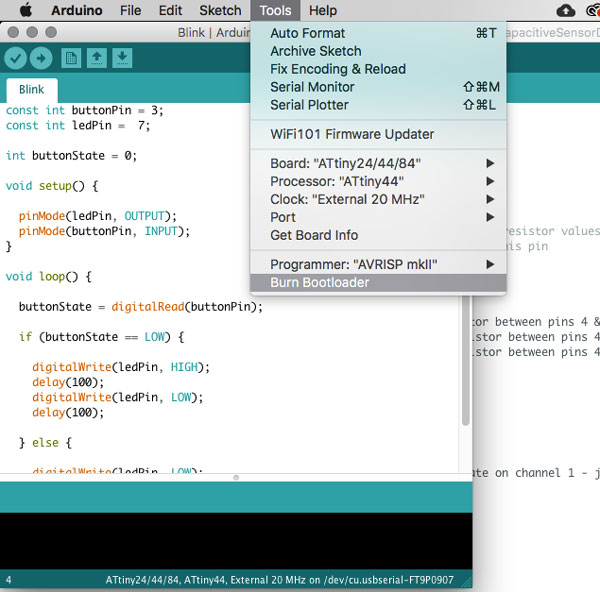Image resolution: width=600 pixels, height=592 pixels.
Task: Launch Serial Plotter
Action: coord(378,105)
